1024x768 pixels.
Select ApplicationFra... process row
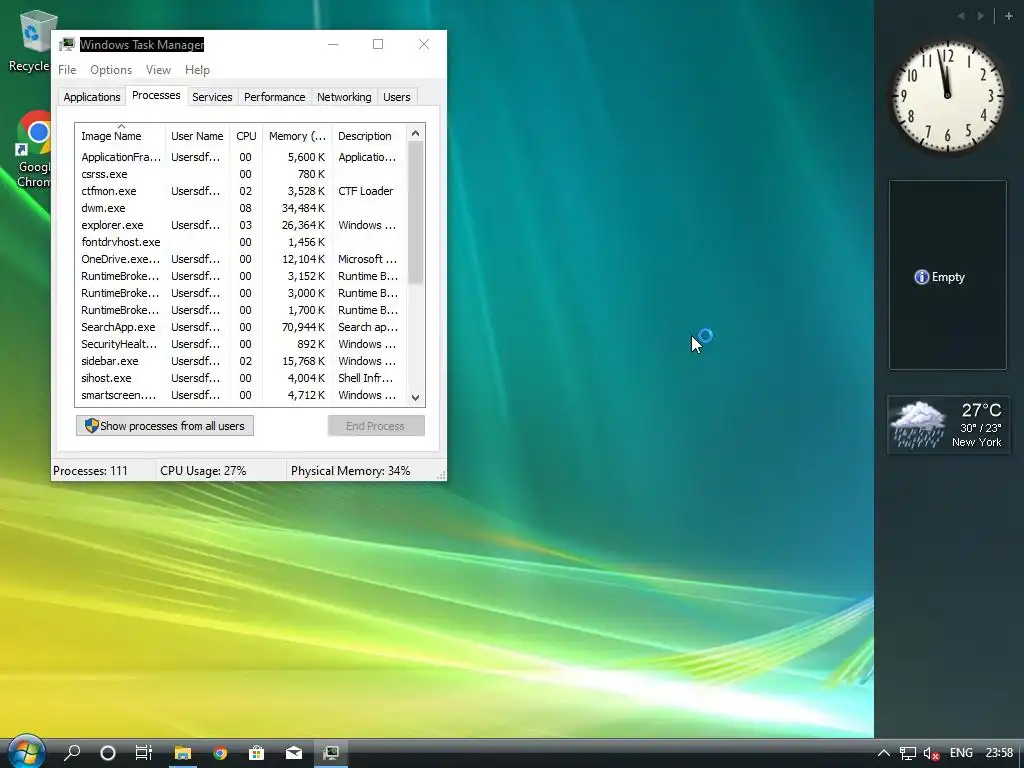pyautogui.click(x=240, y=157)
